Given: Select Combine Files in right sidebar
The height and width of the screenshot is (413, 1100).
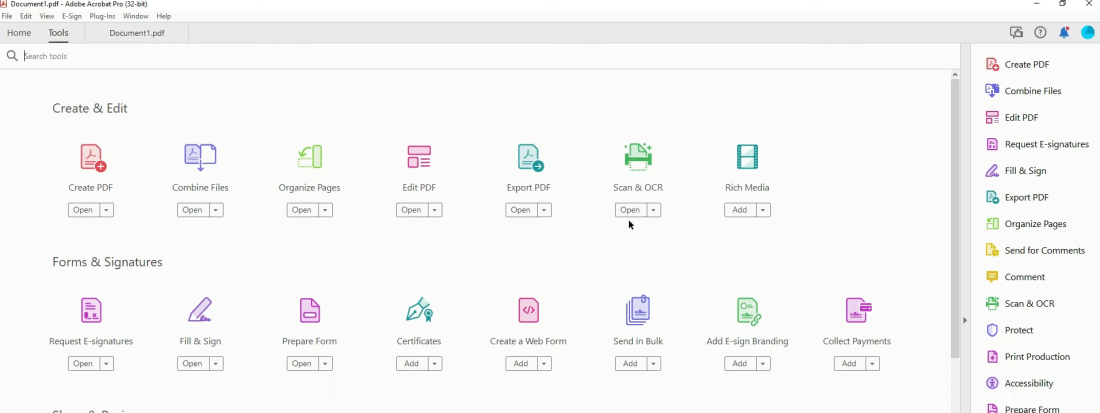Looking at the screenshot, I should point(1023,91).
